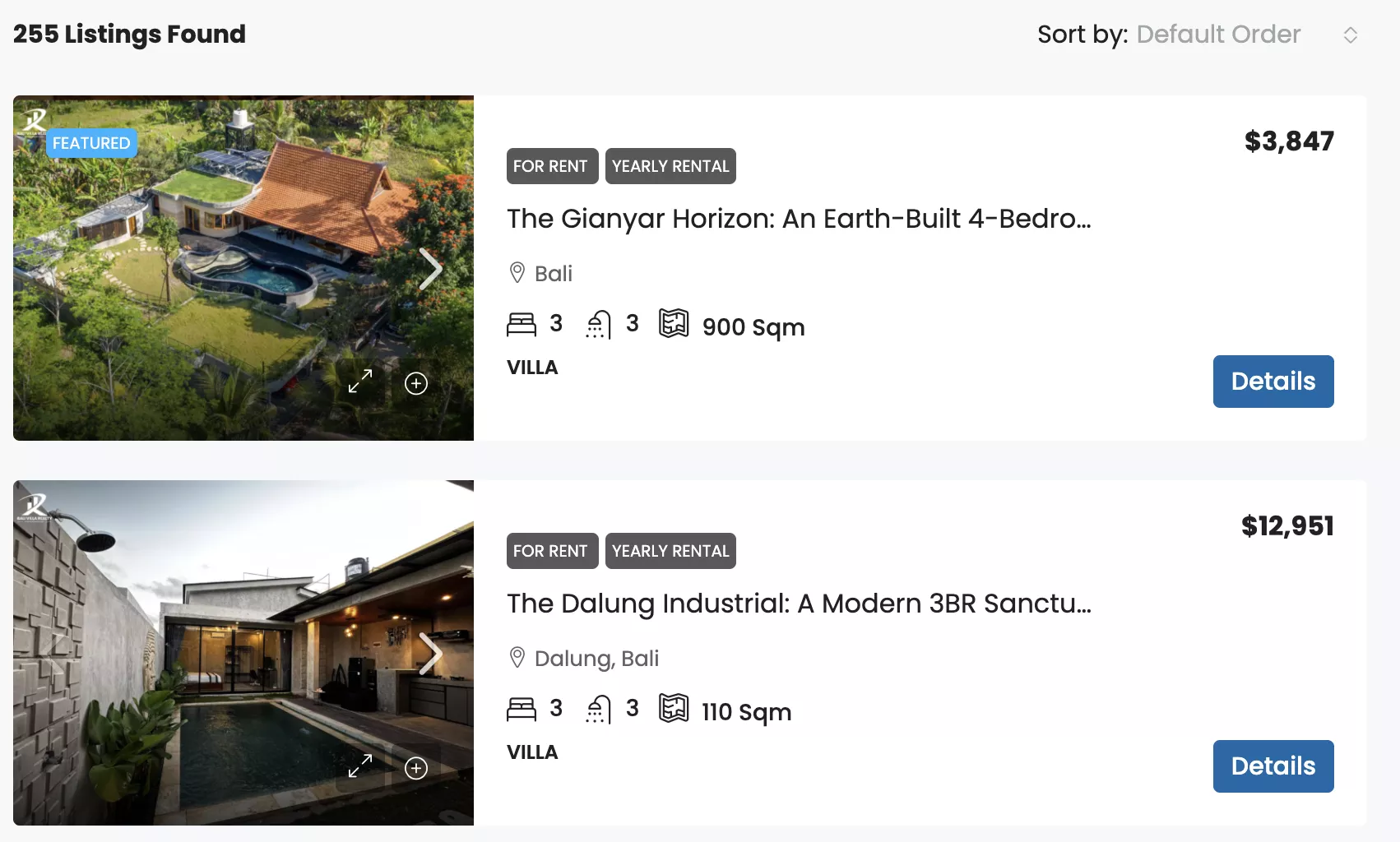Viewport: 1400px width, 842px height.
Task: Click the Dalung villa pool photo thumbnail
Action: [243, 652]
